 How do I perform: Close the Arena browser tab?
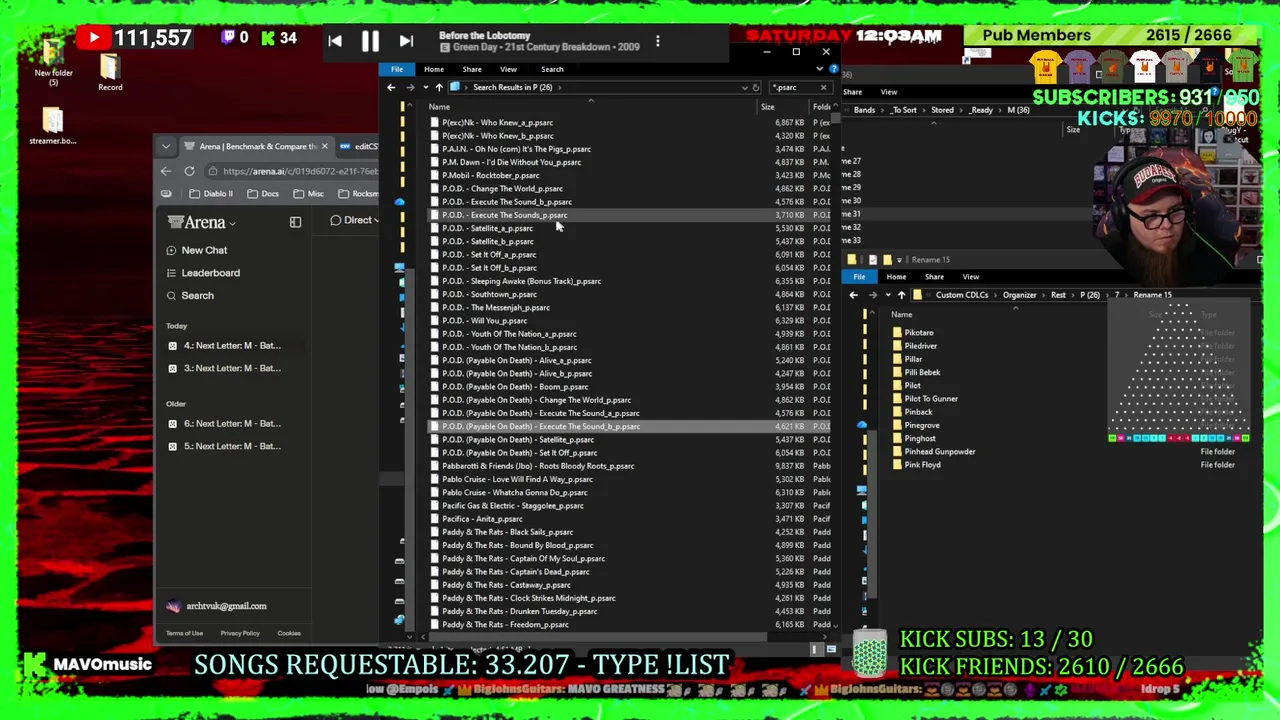click(x=324, y=146)
